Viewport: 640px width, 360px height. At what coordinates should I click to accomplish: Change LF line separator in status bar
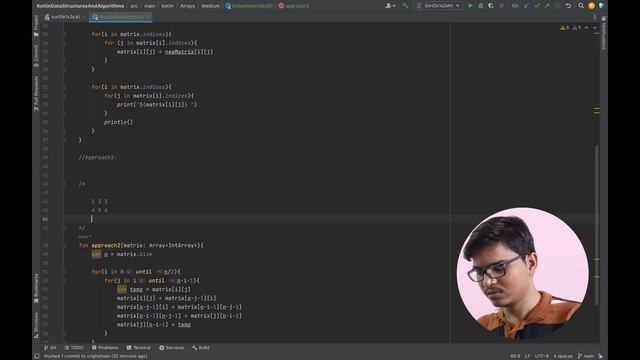click(527, 356)
